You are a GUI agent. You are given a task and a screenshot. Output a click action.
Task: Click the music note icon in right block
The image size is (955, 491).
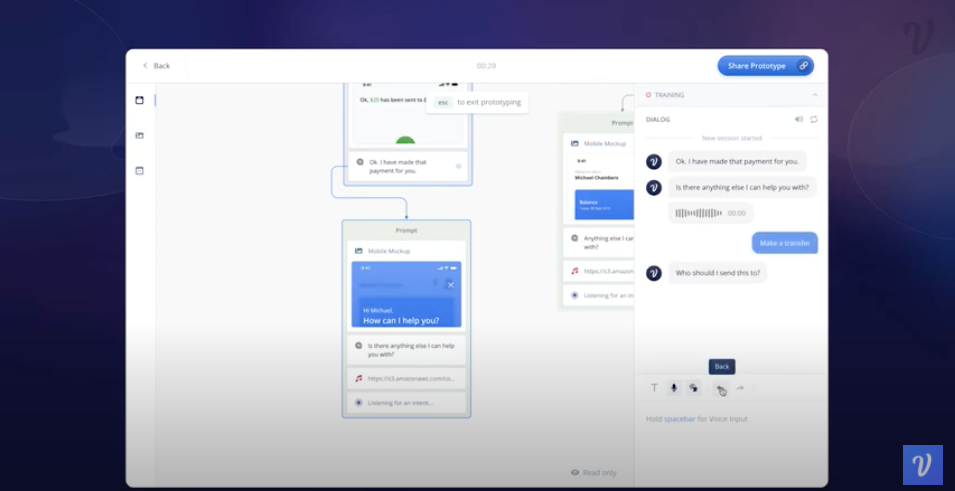point(574,271)
